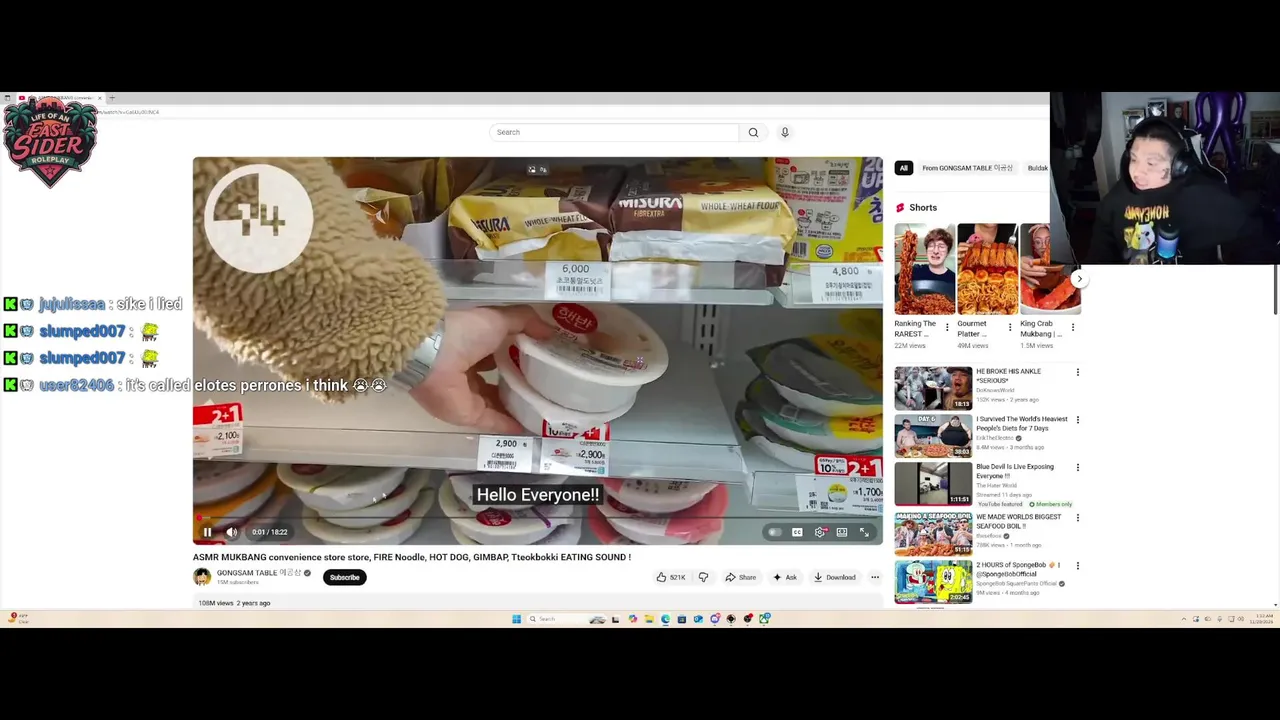Image resolution: width=1280 pixels, height=720 pixels.
Task: Open options for HE BROKE HIS ANKLE
Action: point(1077,372)
